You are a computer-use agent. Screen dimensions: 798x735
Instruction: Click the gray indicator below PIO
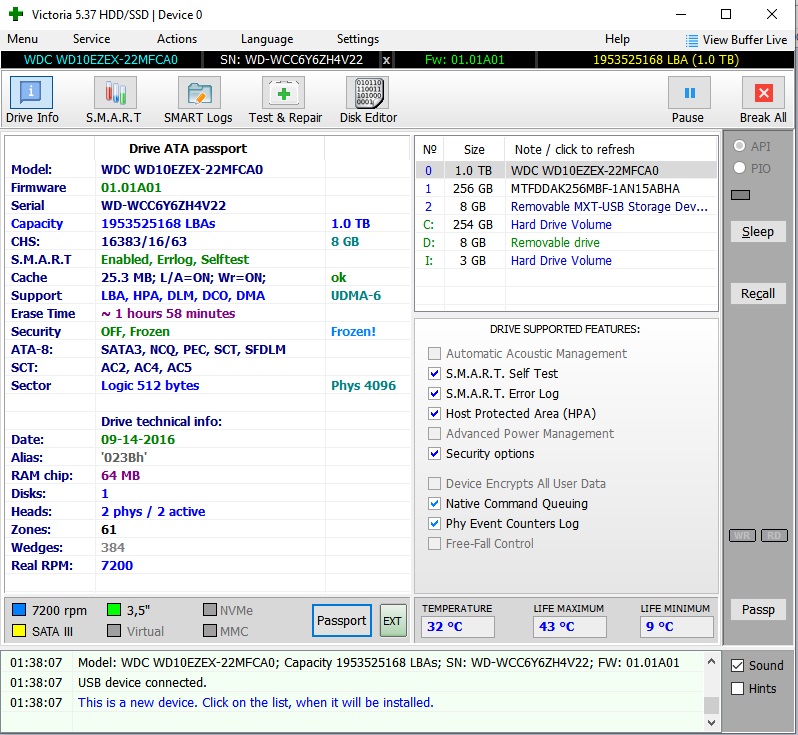740,195
